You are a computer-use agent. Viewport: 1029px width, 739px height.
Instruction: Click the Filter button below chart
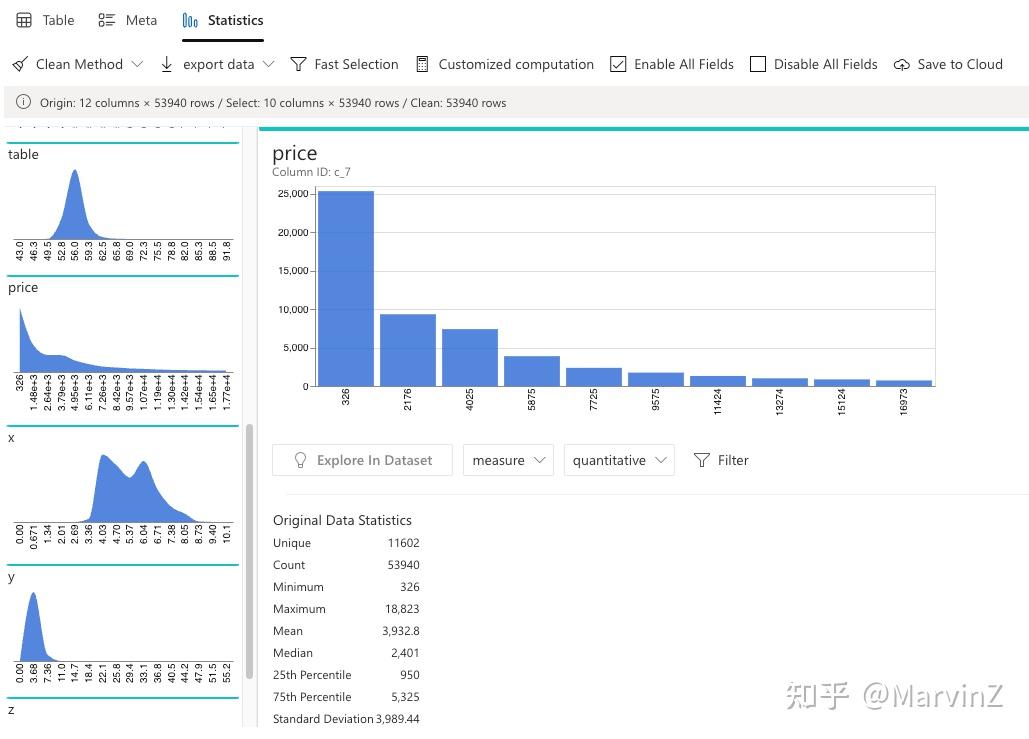coord(721,460)
